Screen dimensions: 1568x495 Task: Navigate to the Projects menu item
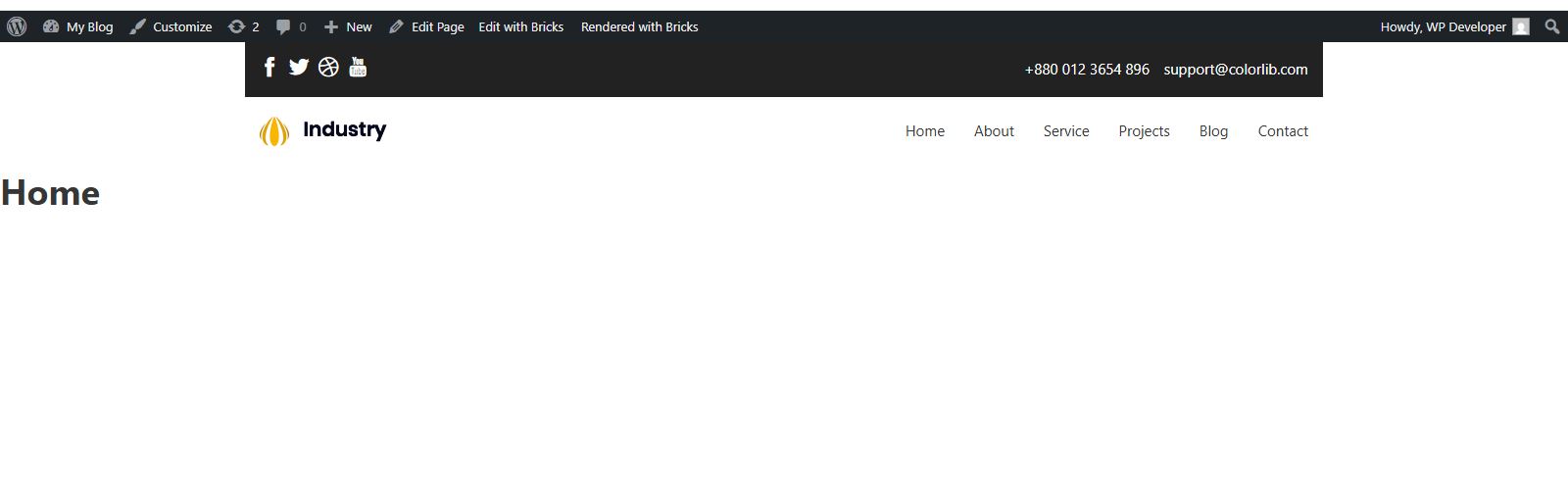pyautogui.click(x=1144, y=131)
